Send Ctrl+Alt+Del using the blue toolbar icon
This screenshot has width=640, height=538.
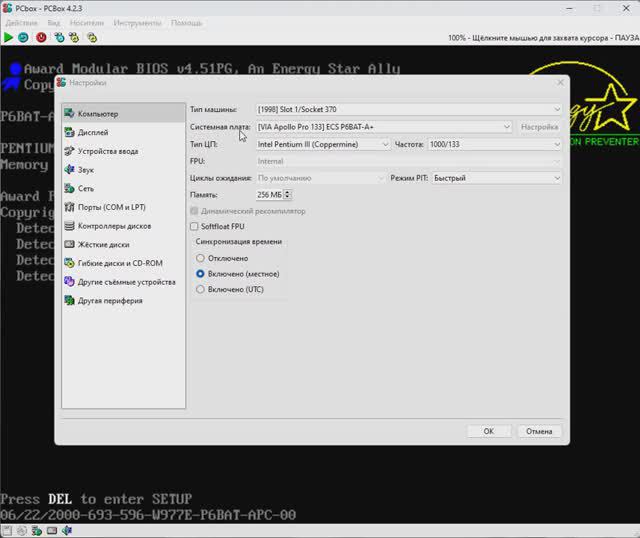pos(60,38)
